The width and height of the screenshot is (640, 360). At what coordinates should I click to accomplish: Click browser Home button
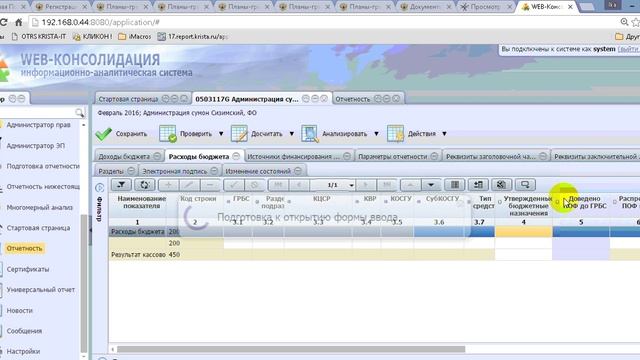pyautogui.click(x=18, y=22)
